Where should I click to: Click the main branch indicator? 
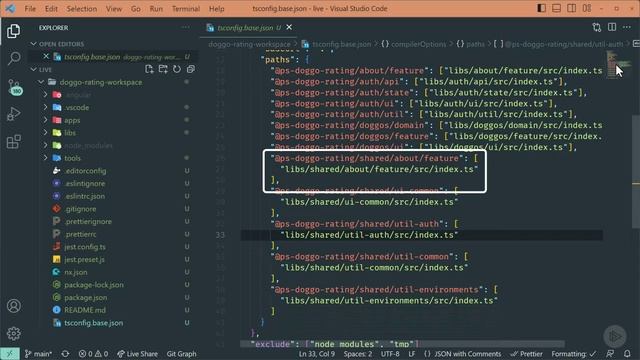tap(38, 354)
